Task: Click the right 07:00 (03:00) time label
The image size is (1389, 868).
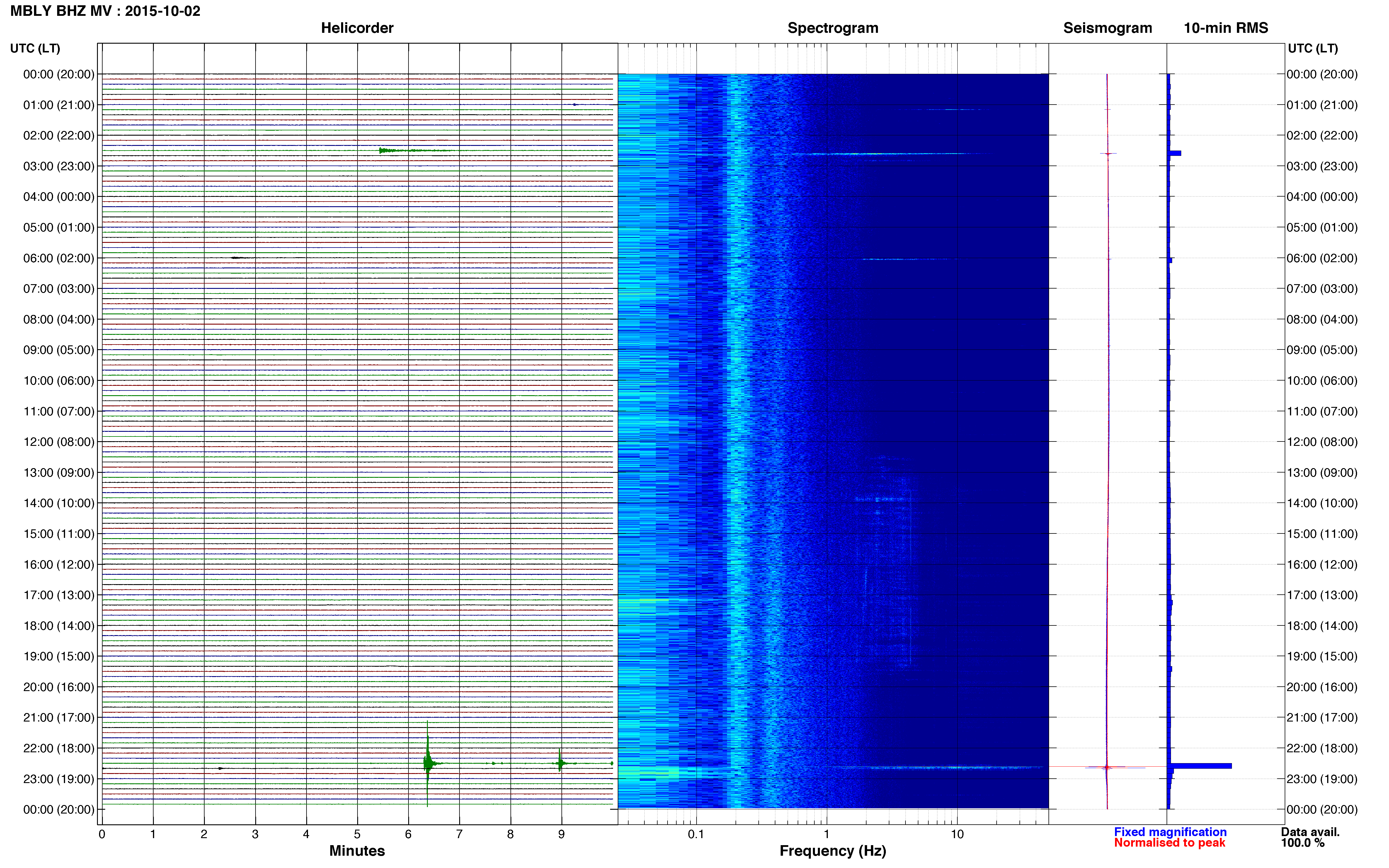Action: 1322,289
